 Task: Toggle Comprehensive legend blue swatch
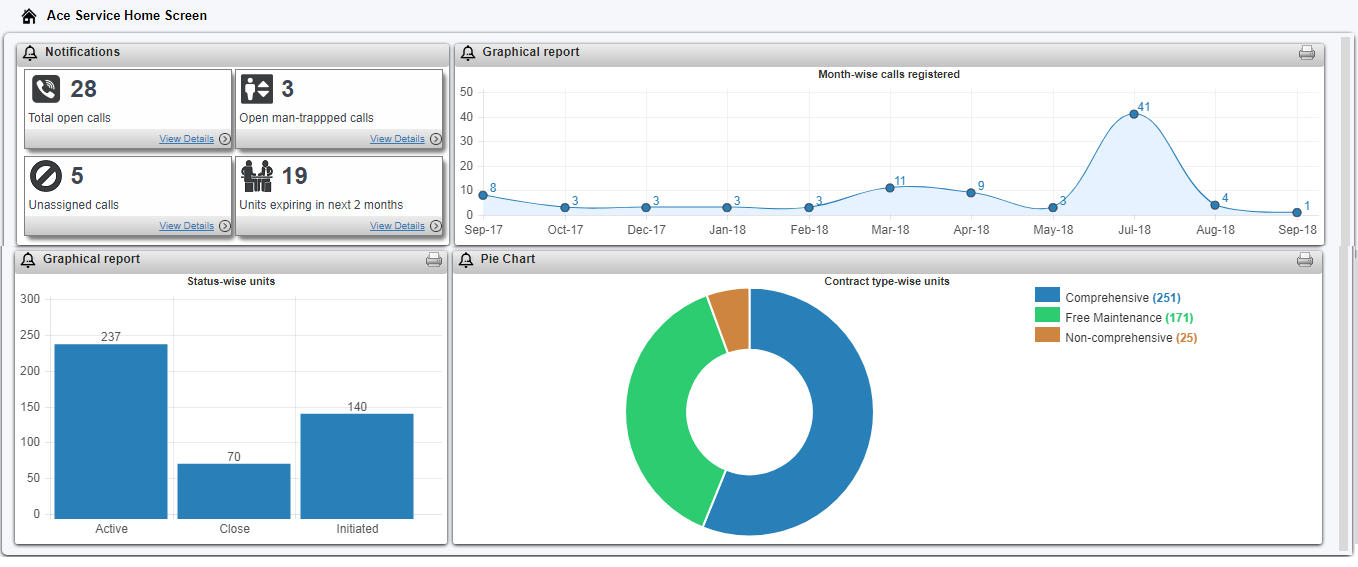point(1047,296)
